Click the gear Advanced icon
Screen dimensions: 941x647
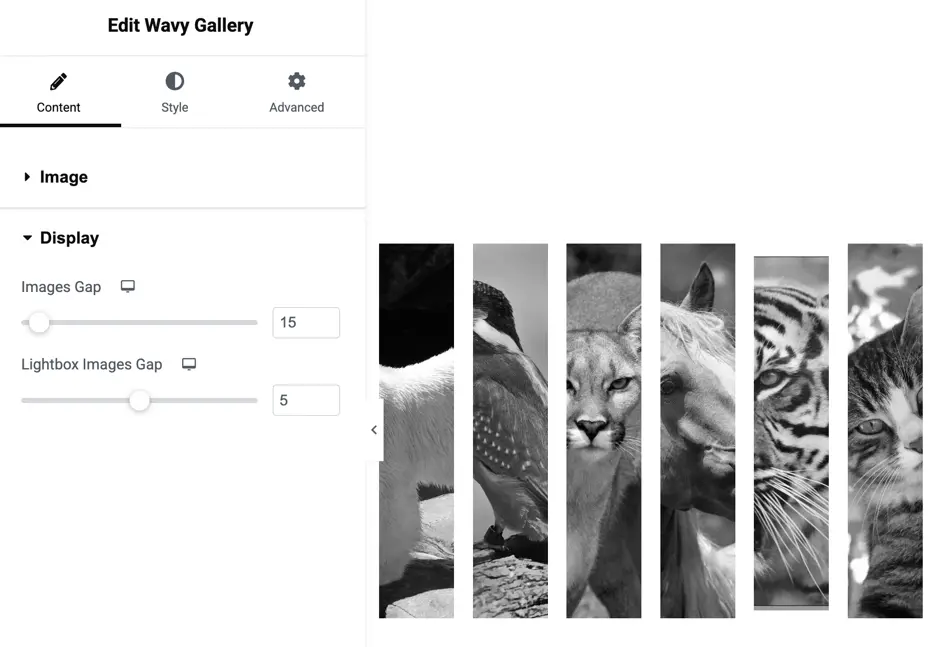pyautogui.click(x=296, y=81)
